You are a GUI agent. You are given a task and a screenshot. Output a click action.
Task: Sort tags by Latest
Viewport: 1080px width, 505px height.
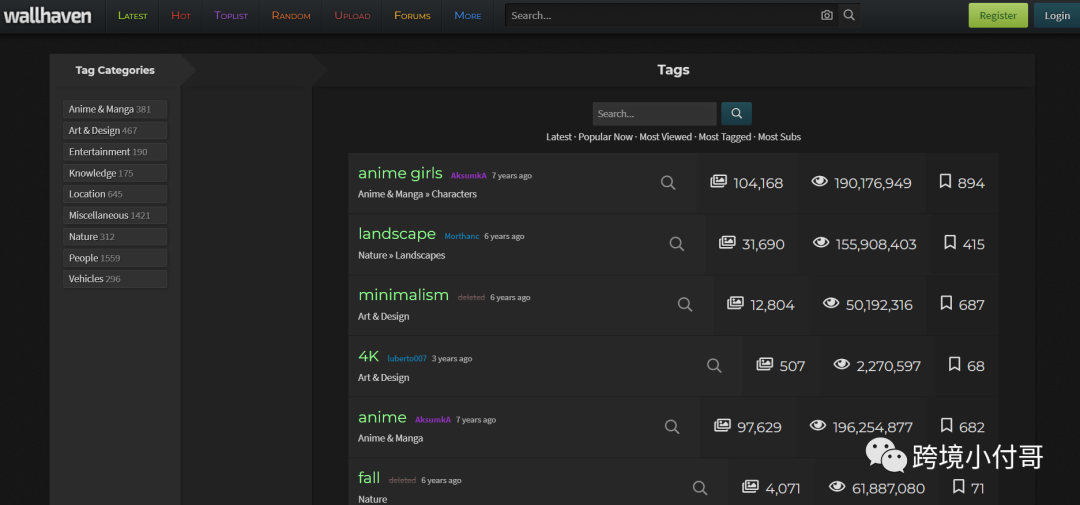tap(559, 137)
